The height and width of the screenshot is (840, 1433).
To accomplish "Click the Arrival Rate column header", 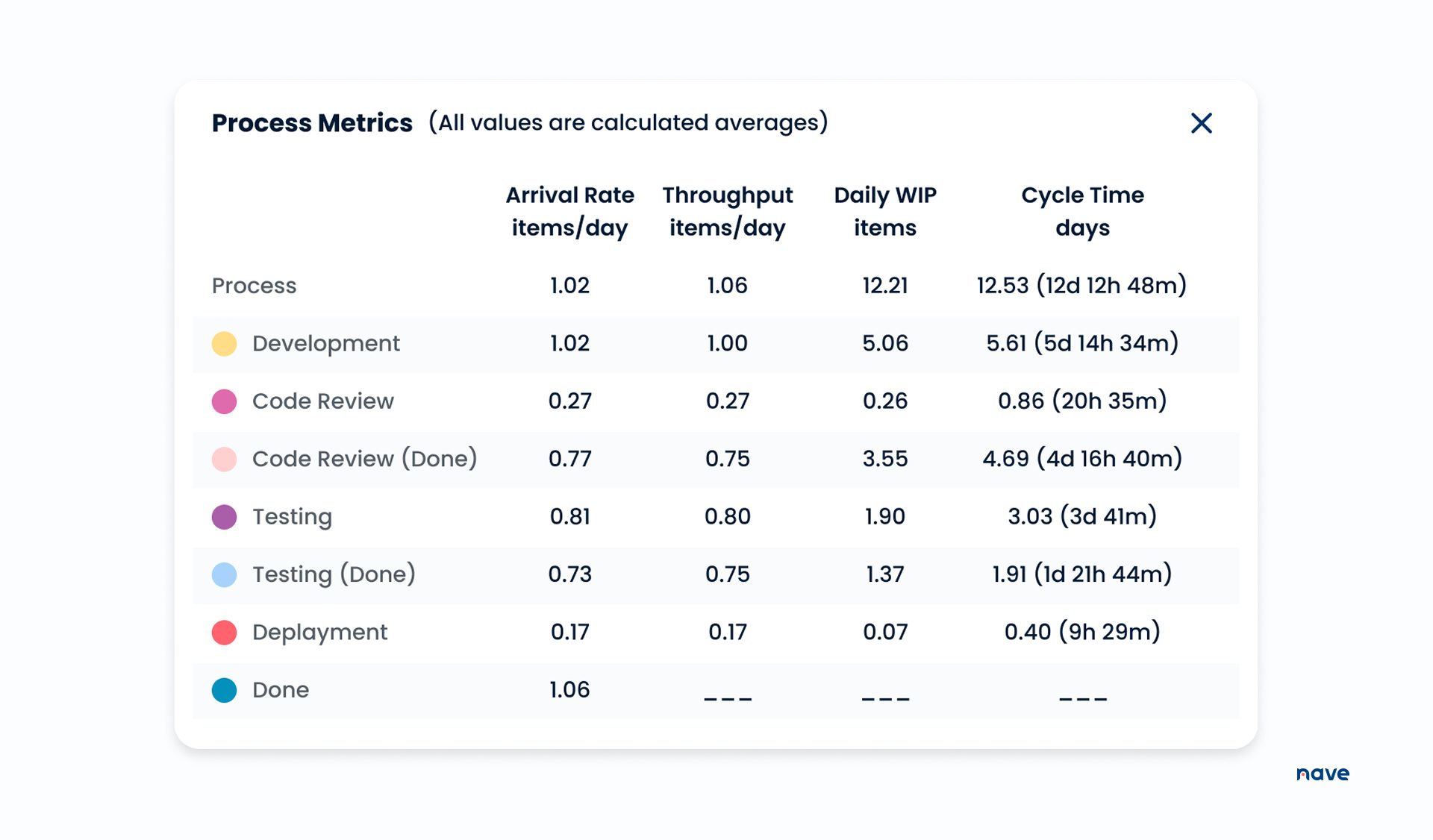I will (x=569, y=211).
